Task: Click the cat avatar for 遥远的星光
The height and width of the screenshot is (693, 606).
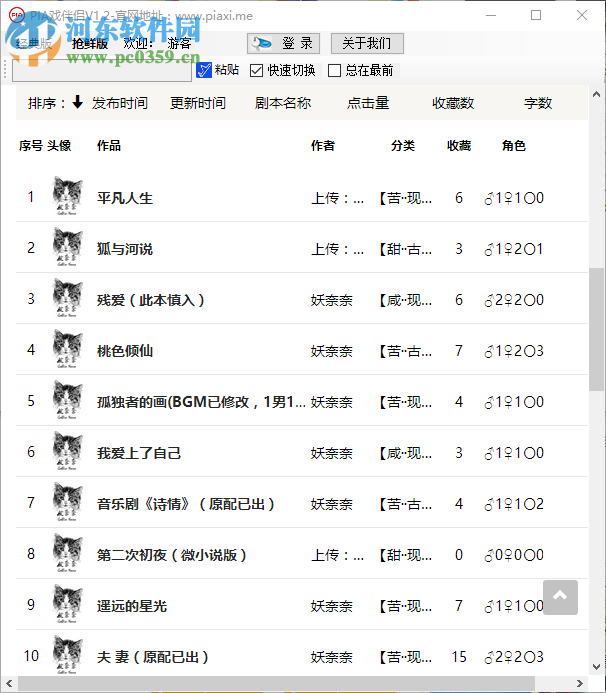Action: pos(67,604)
